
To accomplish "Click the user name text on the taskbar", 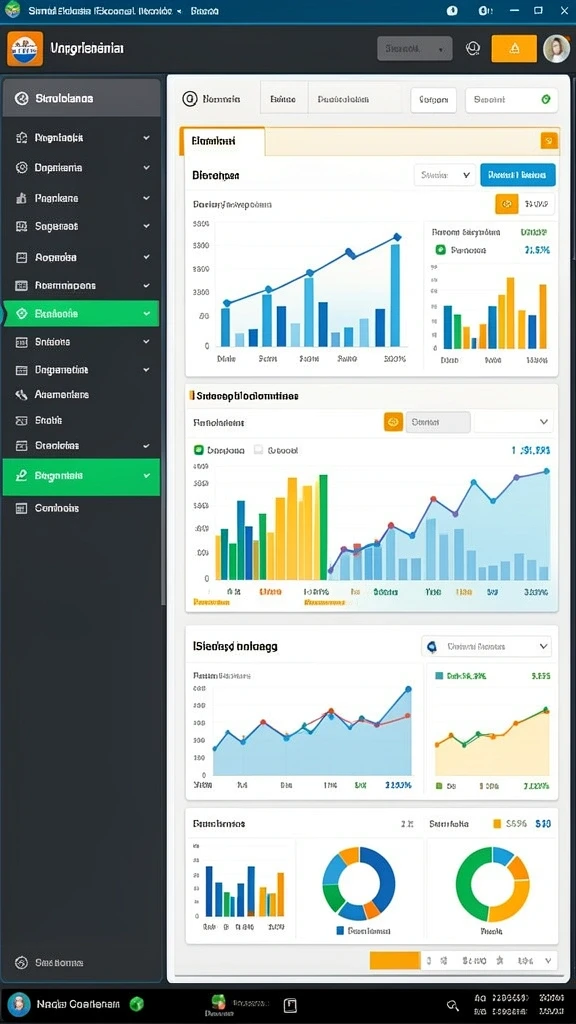I will (x=78, y=1004).
